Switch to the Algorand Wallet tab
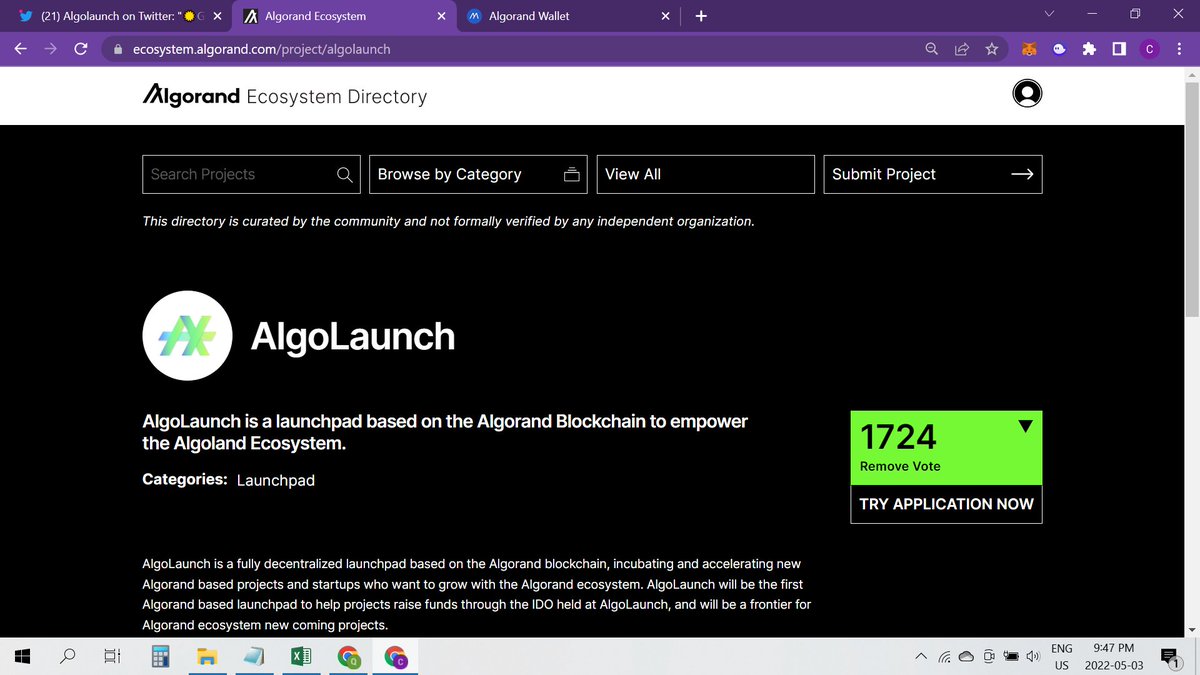1200x675 pixels. point(568,16)
